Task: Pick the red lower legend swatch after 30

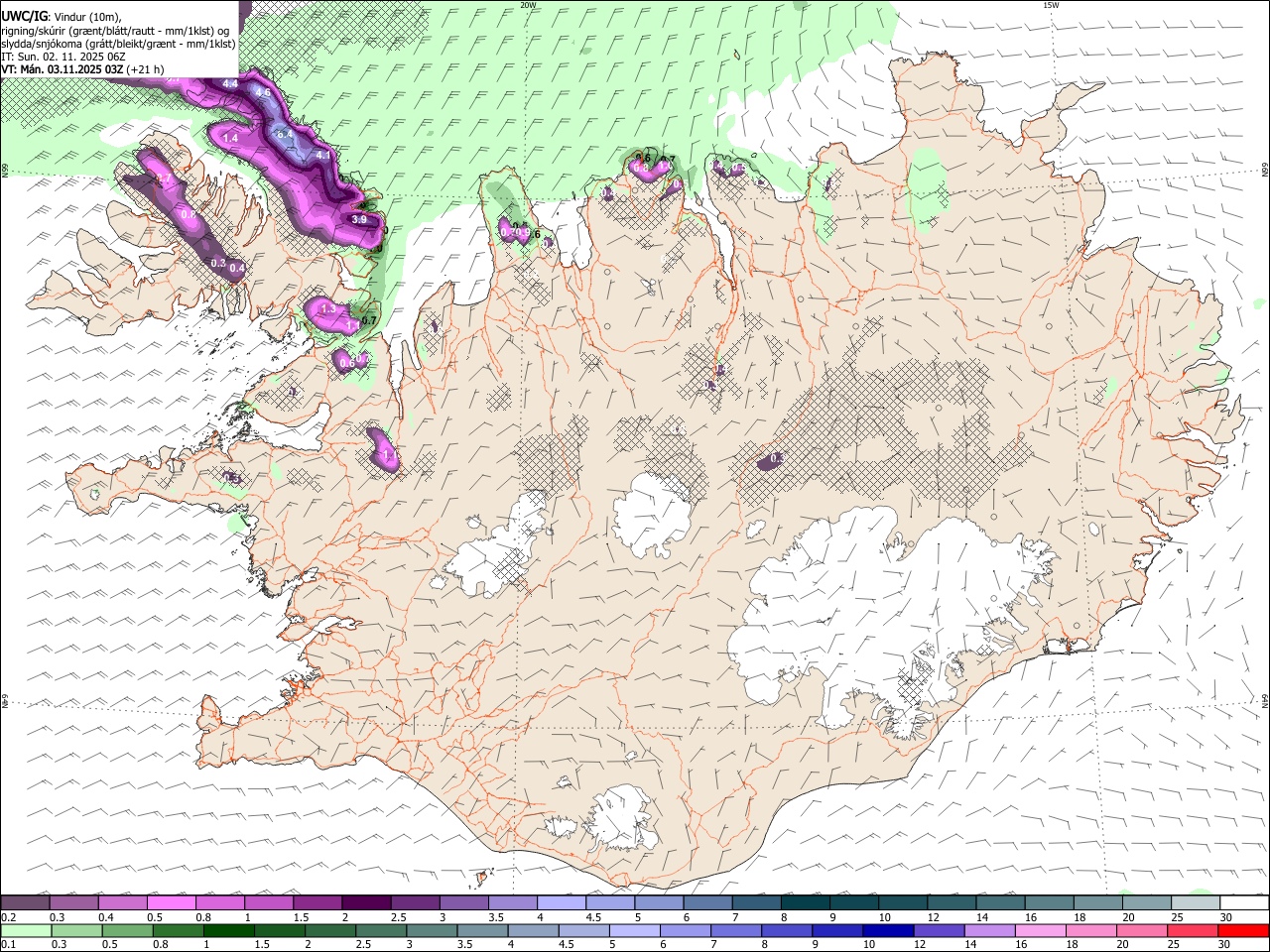Action: pos(1243,930)
